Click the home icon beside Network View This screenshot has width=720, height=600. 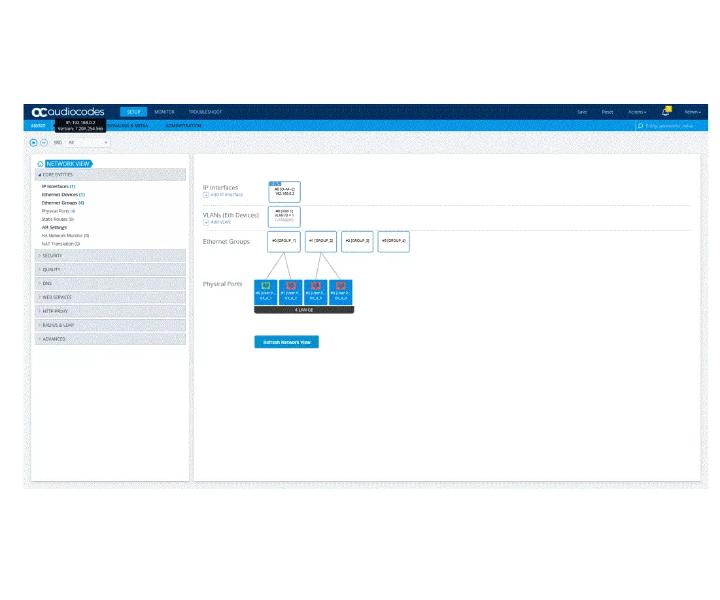[40, 164]
